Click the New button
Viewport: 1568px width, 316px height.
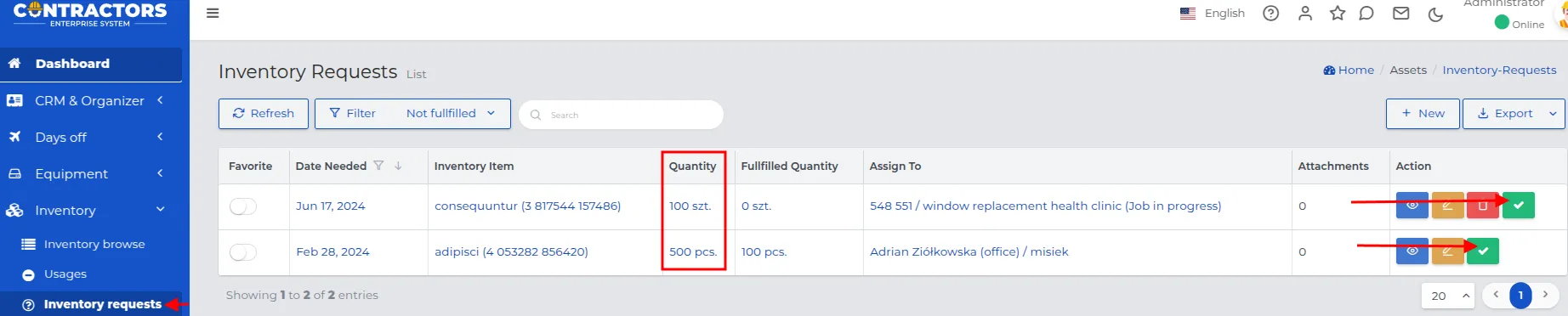click(1423, 114)
